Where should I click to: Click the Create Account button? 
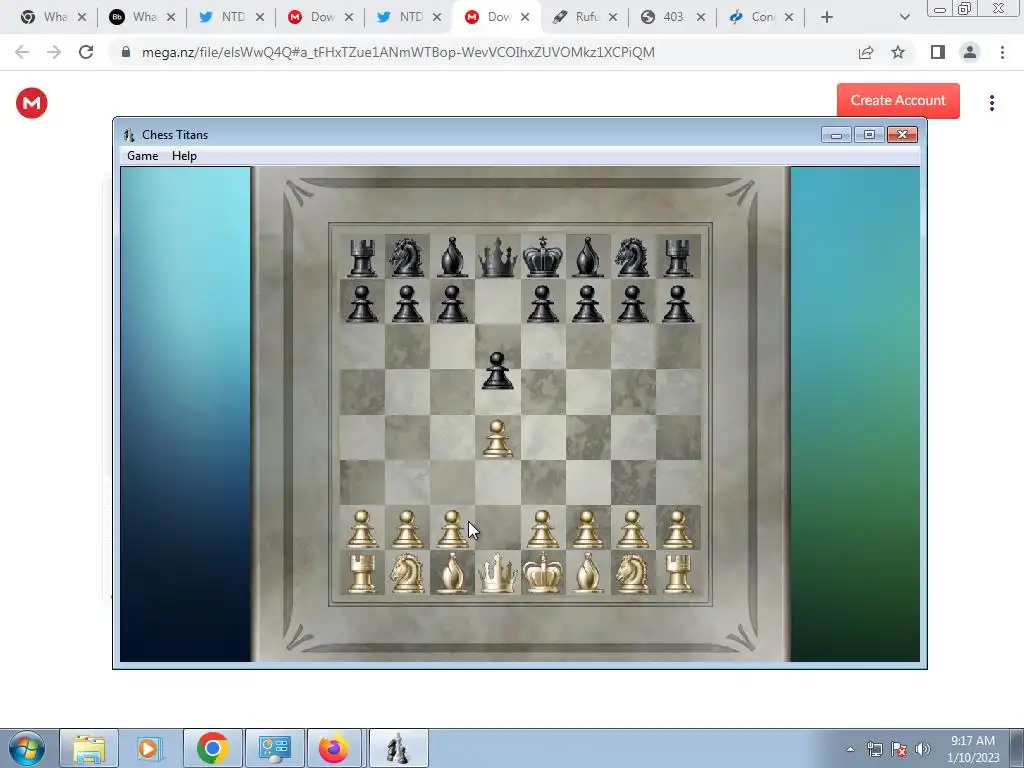tap(898, 101)
